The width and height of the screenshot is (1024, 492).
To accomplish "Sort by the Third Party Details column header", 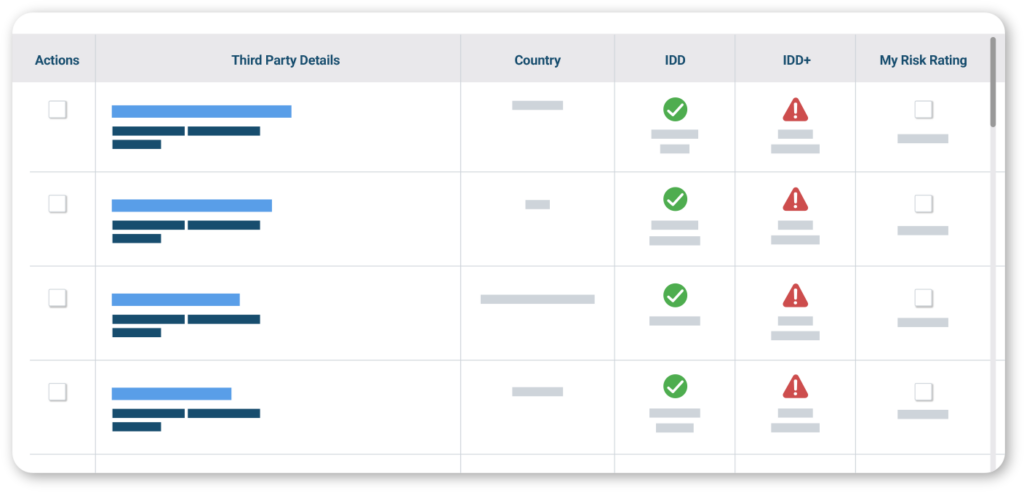I will pos(285,60).
